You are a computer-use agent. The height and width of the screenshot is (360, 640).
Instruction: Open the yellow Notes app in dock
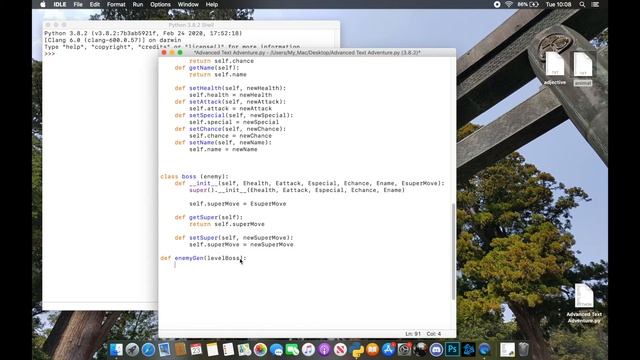[x=212, y=349]
